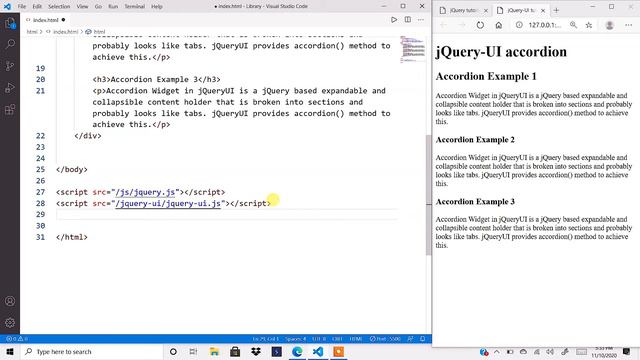Image resolution: width=640 pixels, height=360 pixels.
Task: Open the browser profile avatar
Action: click(x=610, y=25)
